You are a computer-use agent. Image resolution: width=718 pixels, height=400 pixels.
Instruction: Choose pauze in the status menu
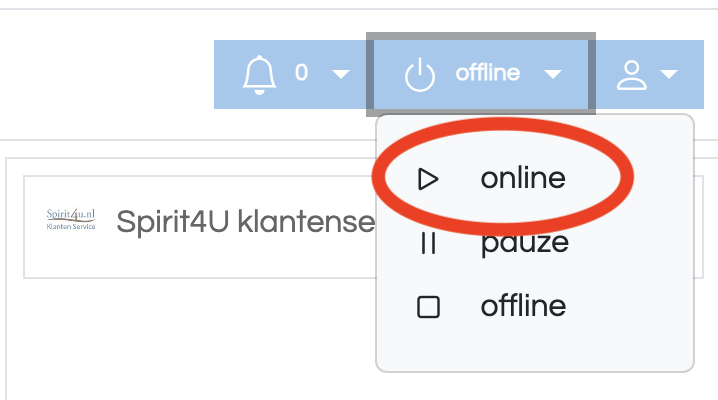point(525,243)
